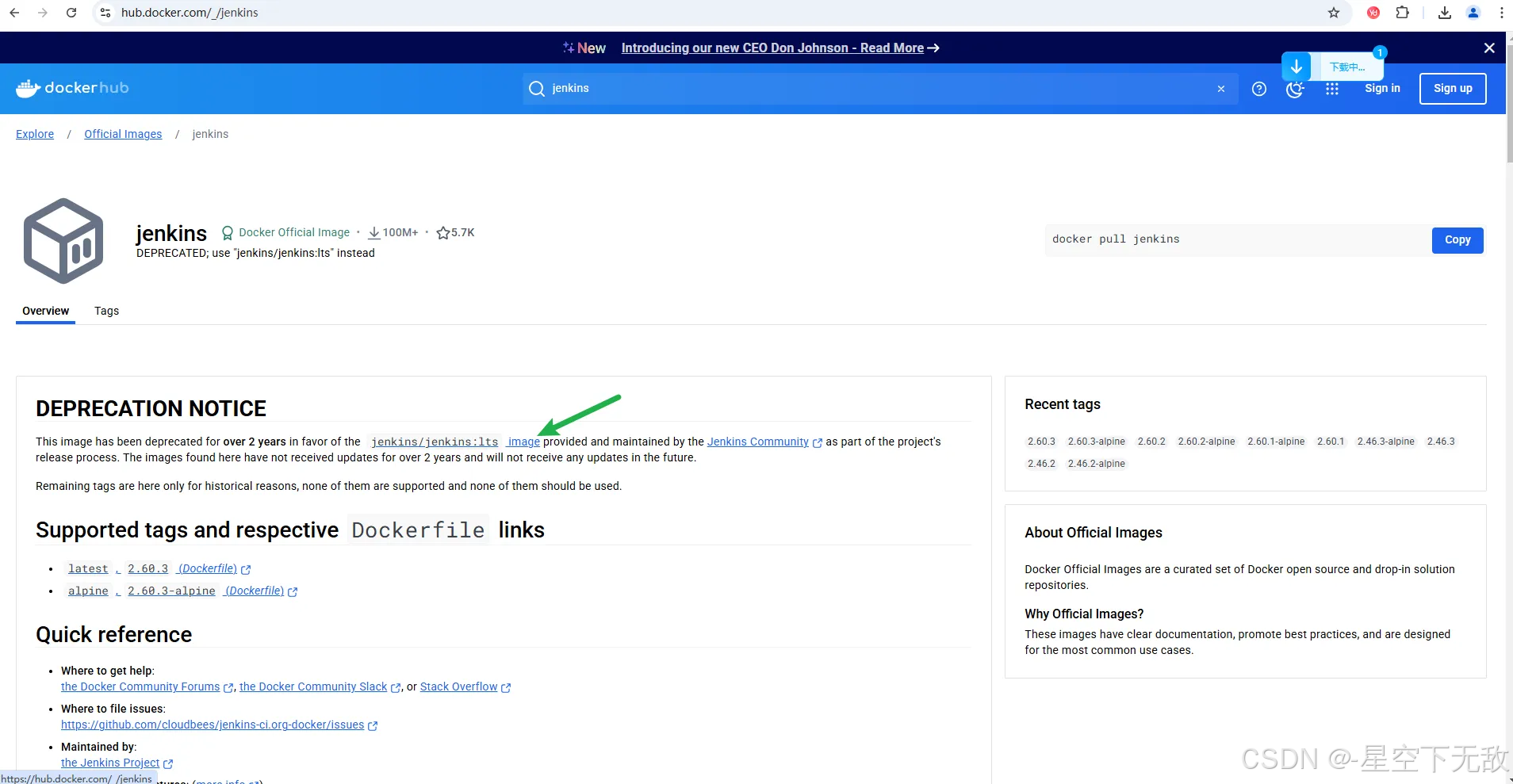Go back in browser history
This screenshot has height=784, width=1513.
click(14, 13)
